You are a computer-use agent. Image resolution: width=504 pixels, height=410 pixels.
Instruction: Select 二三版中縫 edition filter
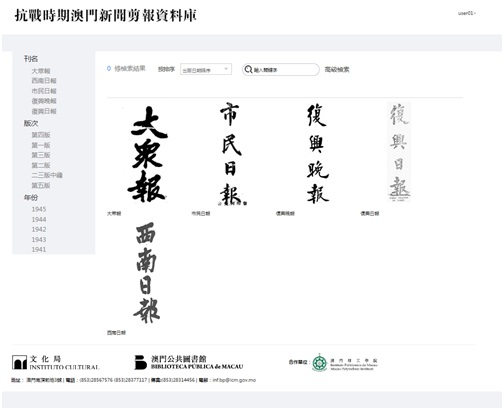47,175
